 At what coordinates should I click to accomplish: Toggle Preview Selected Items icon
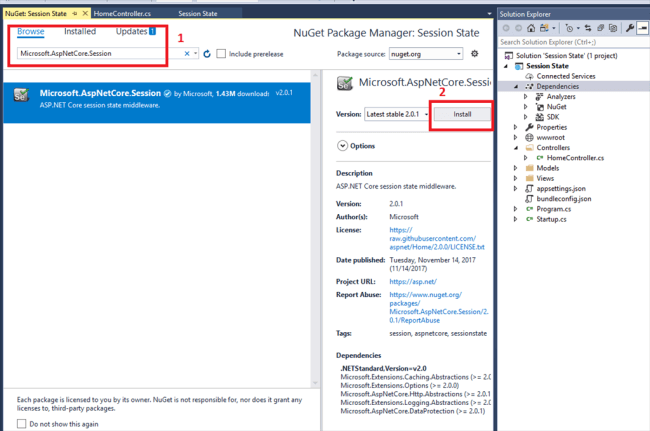point(642,28)
